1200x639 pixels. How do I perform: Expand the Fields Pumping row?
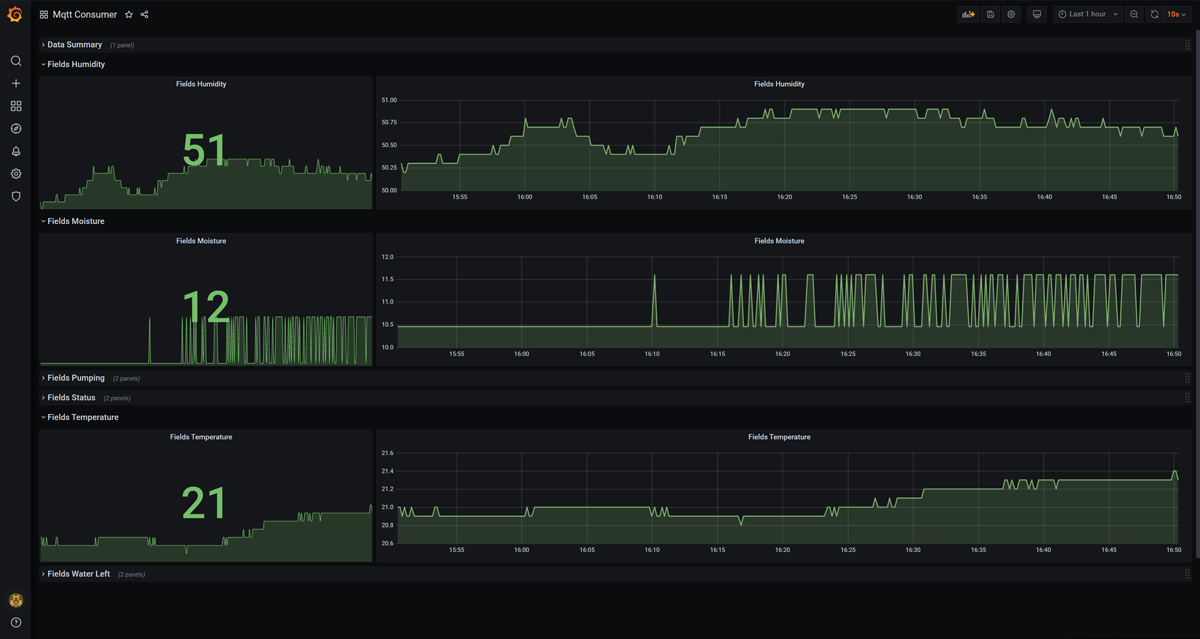[x=75, y=378]
